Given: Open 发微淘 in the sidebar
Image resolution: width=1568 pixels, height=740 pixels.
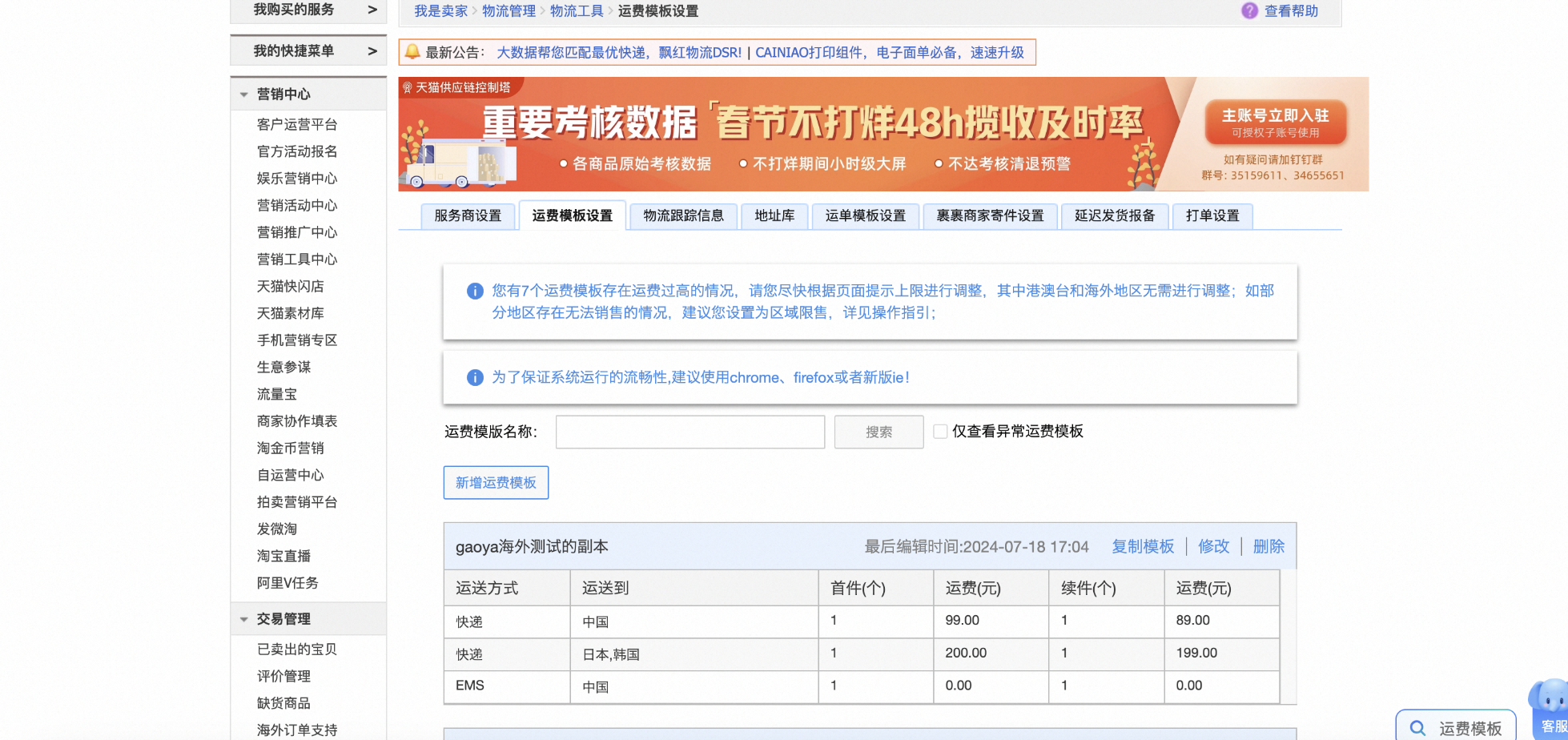Looking at the screenshot, I should pyautogui.click(x=277, y=529).
